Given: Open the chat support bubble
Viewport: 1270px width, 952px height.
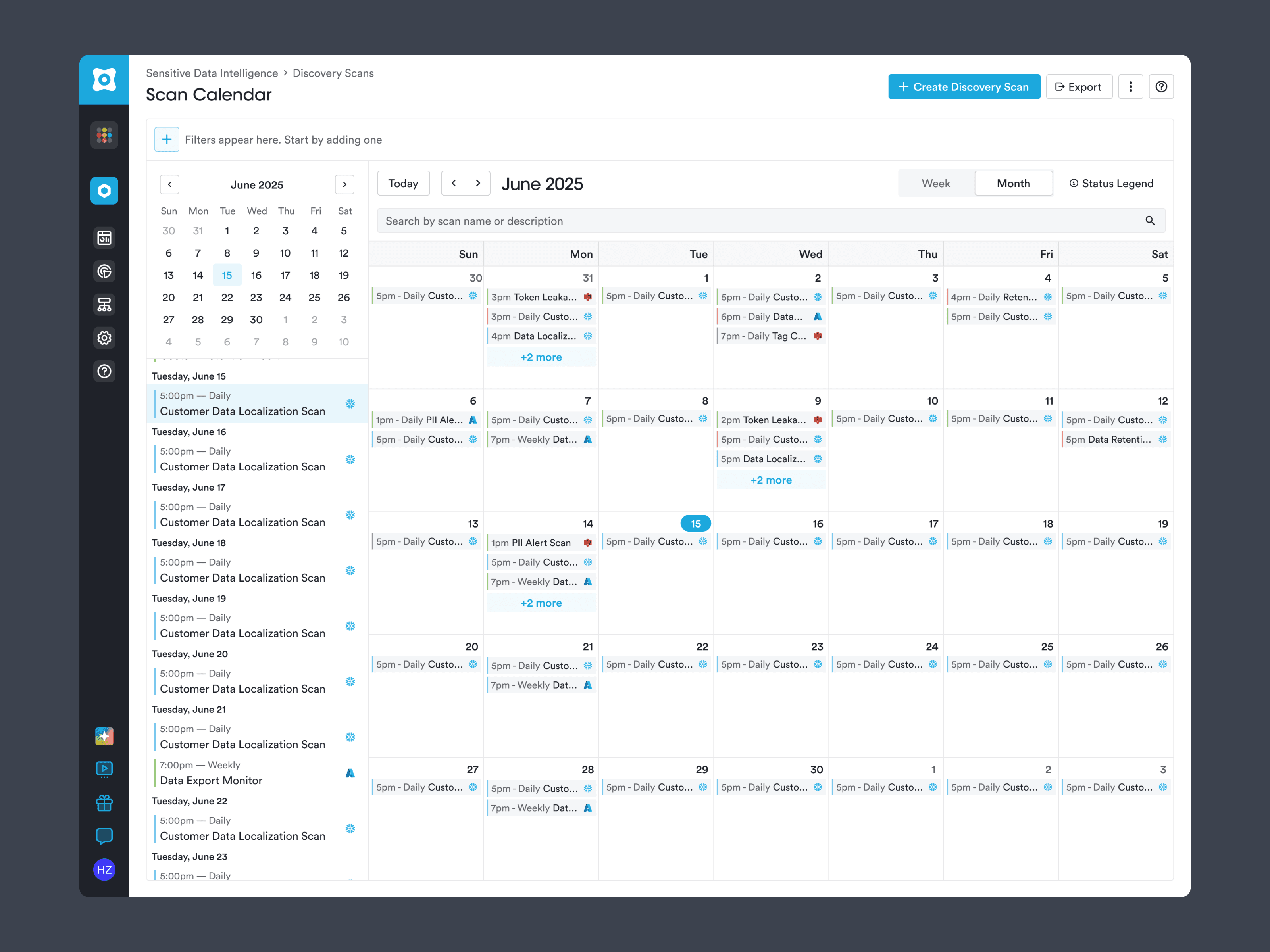Looking at the screenshot, I should pyautogui.click(x=104, y=836).
